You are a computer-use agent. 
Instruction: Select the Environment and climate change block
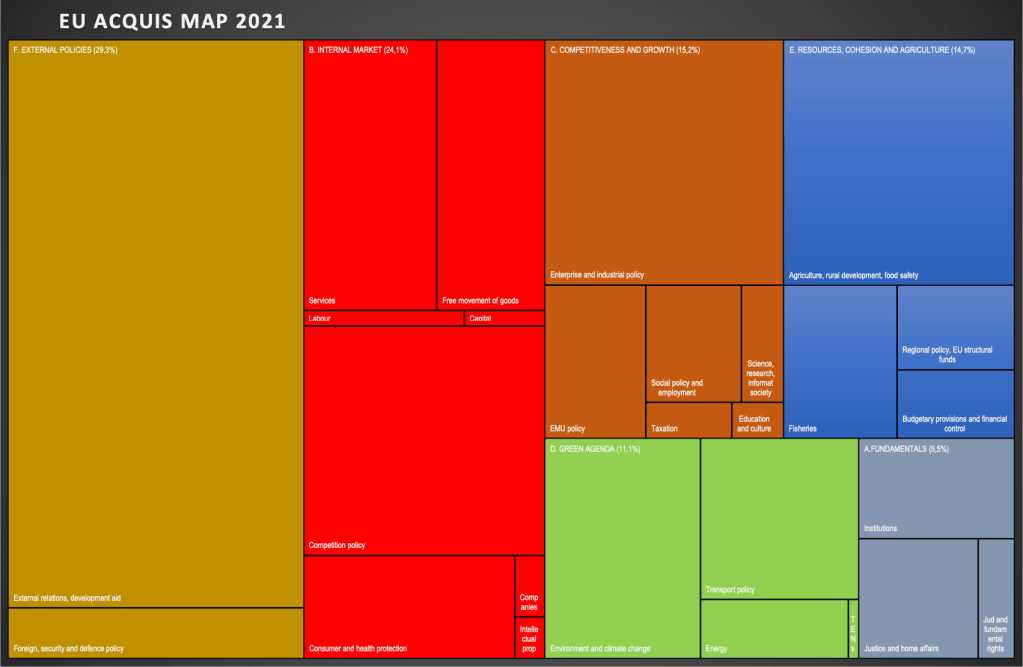tap(622, 550)
